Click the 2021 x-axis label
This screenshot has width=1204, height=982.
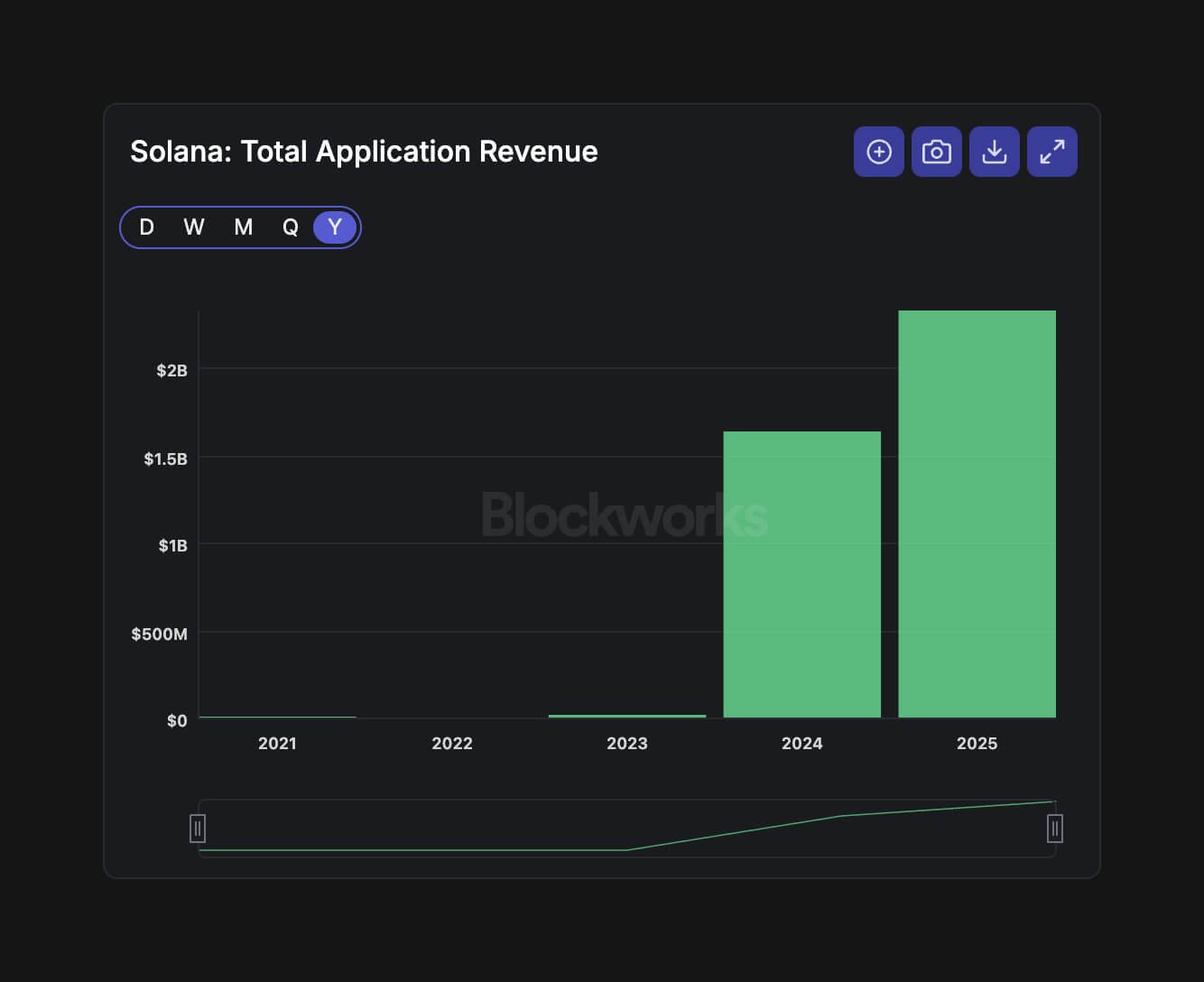(x=277, y=743)
